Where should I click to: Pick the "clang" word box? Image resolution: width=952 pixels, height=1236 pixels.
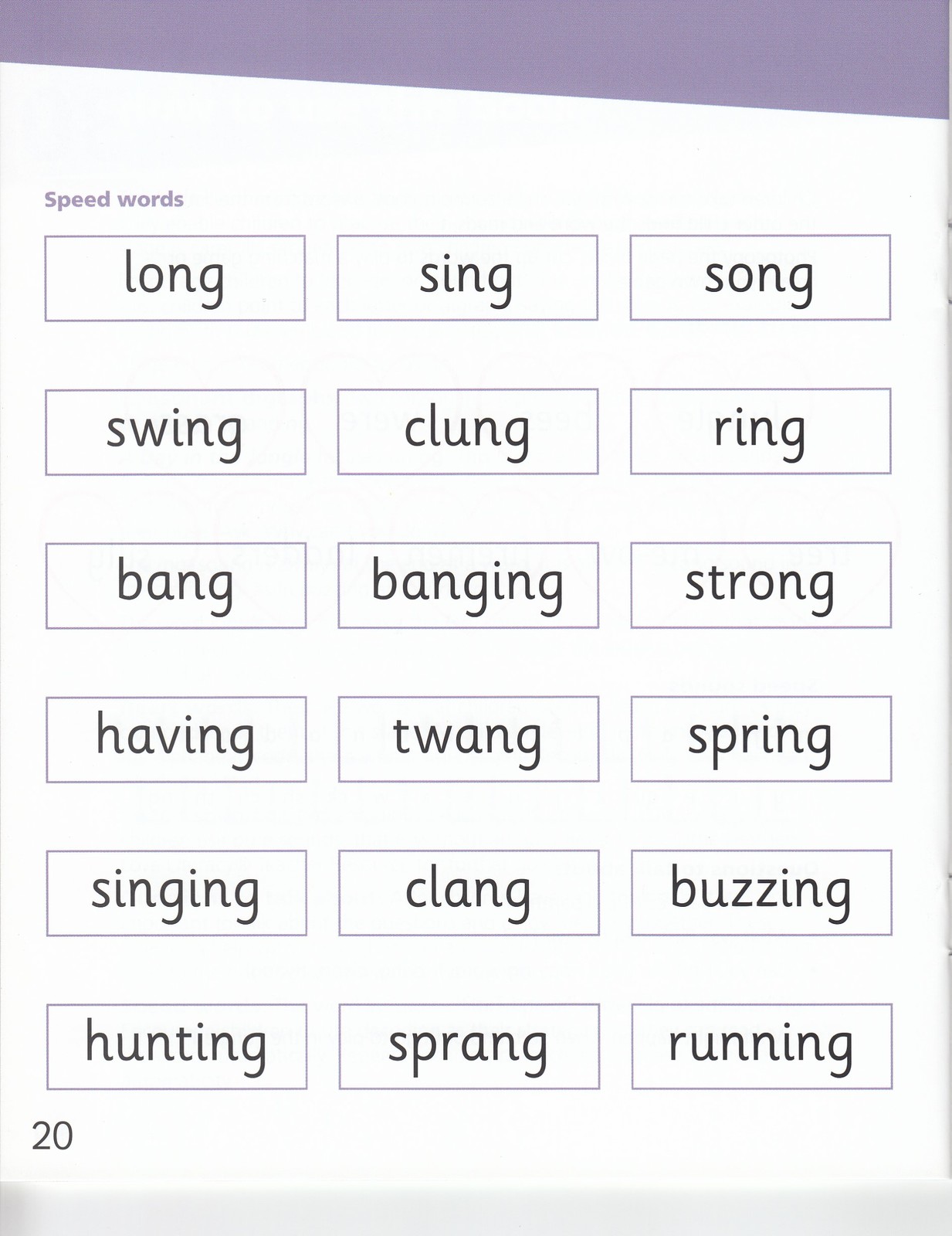pyautogui.click(x=469, y=893)
